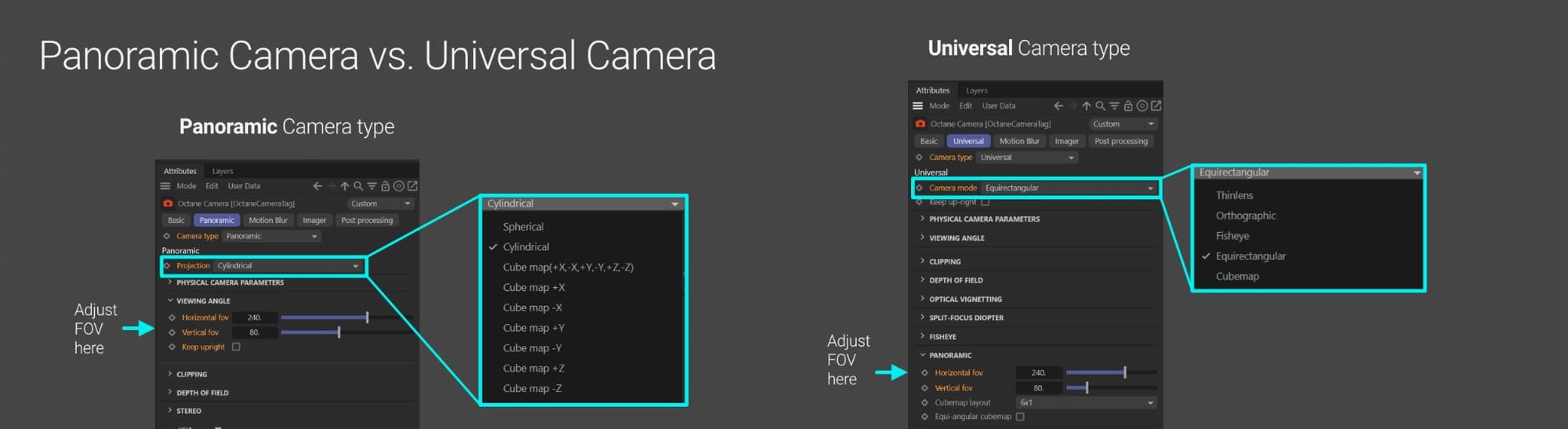Click Horizontal fov 240 field, Panoramic panel
The image size is (1568, 429).
255,318
